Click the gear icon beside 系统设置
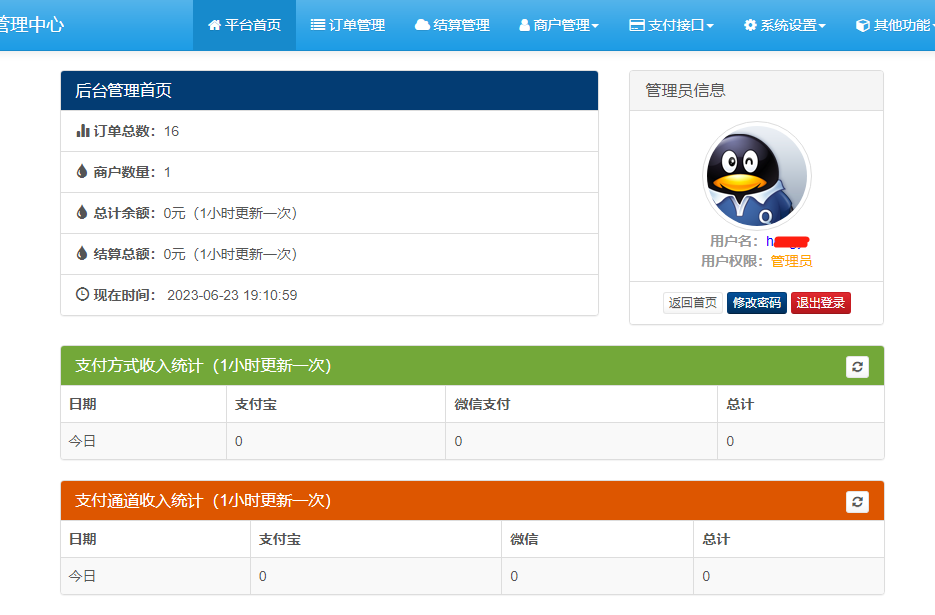 [x=750, y=25]
